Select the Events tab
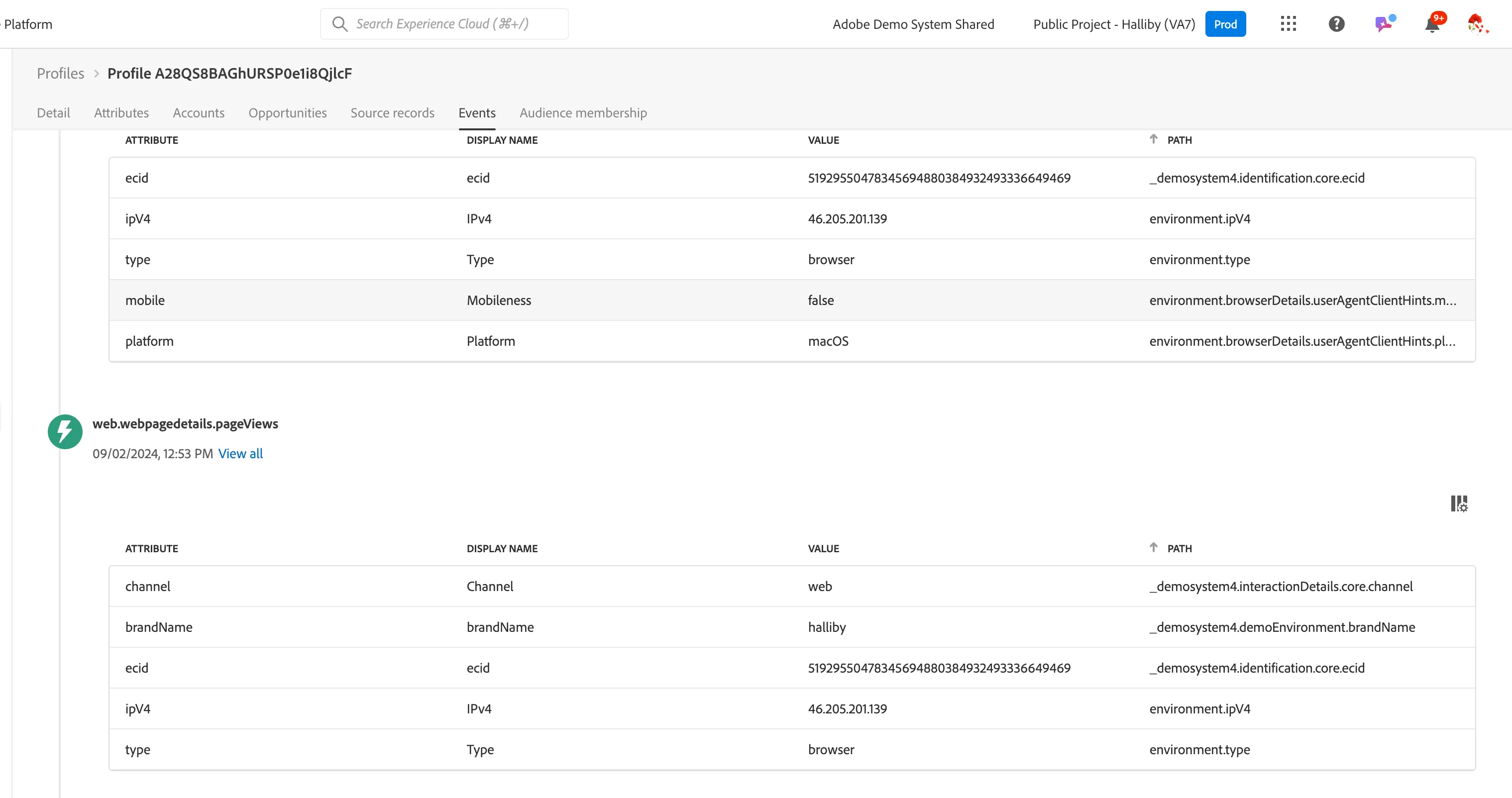This screenshot has height=798, width=1512. point(477,112)
